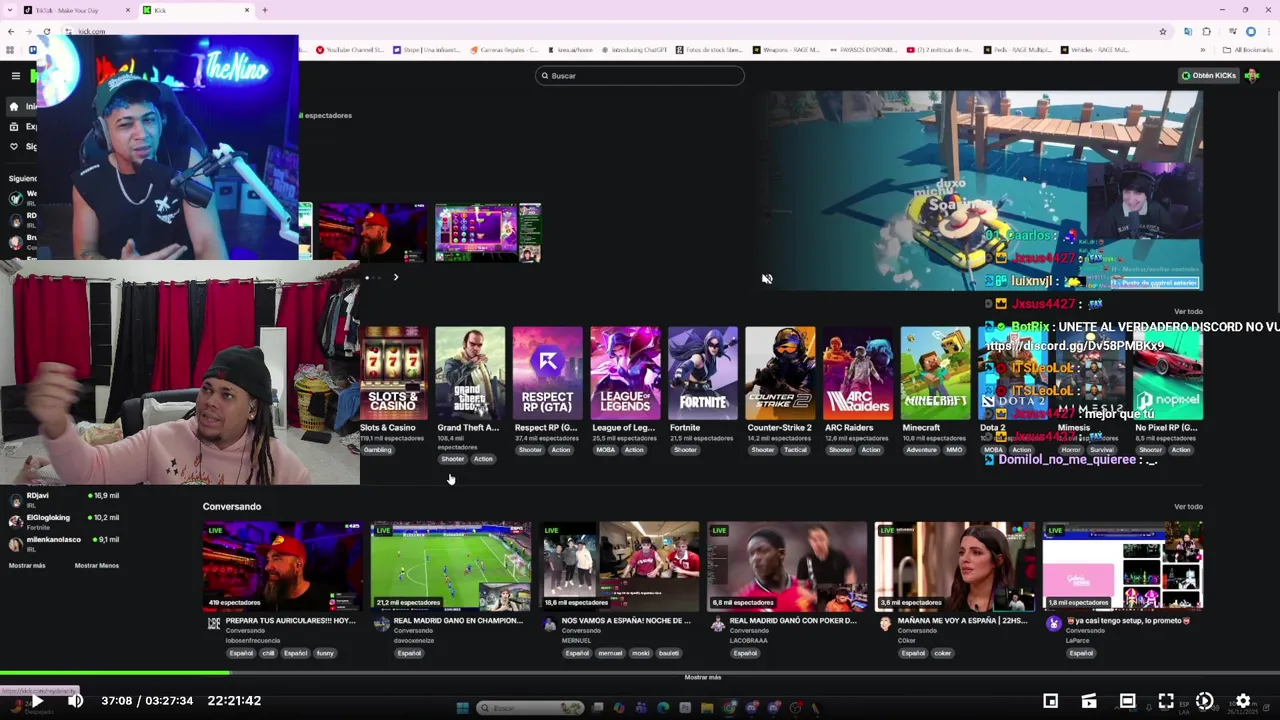The width and height of the screenshot is (1280, 720).
Task: Open the Slots & Casino category
Action: (393, 372)
